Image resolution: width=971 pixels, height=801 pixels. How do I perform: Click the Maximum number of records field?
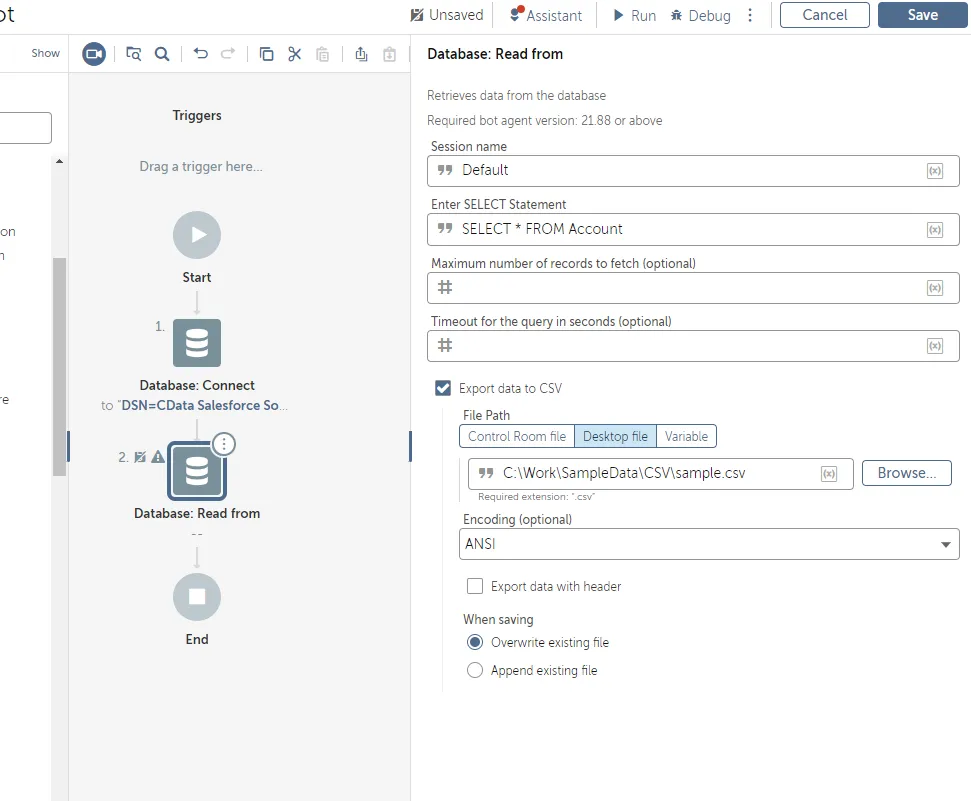tap(680, 288)
